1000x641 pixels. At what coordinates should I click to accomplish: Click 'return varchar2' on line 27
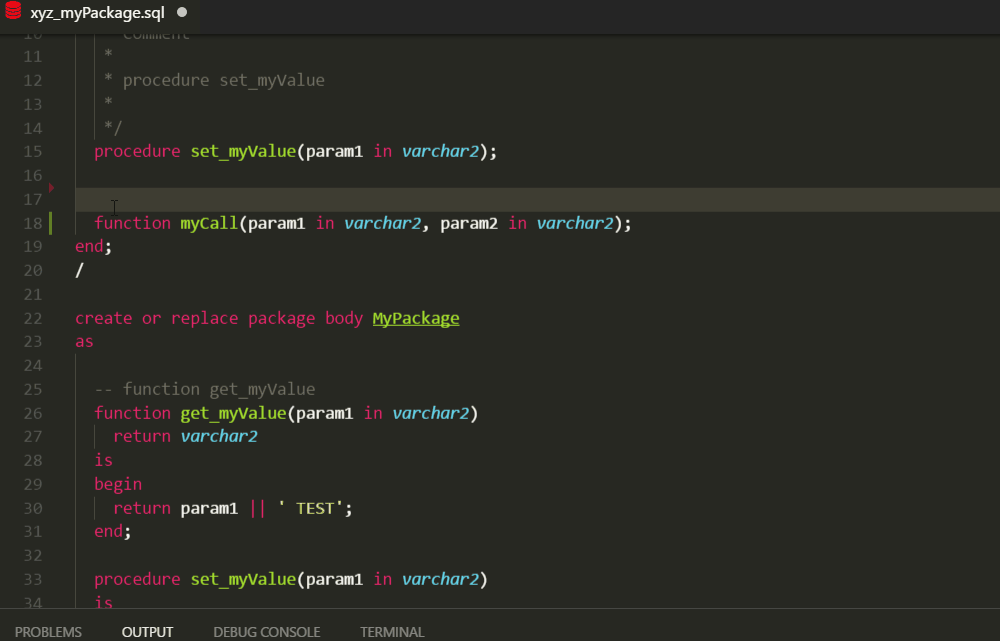click(x=185, y=437)
